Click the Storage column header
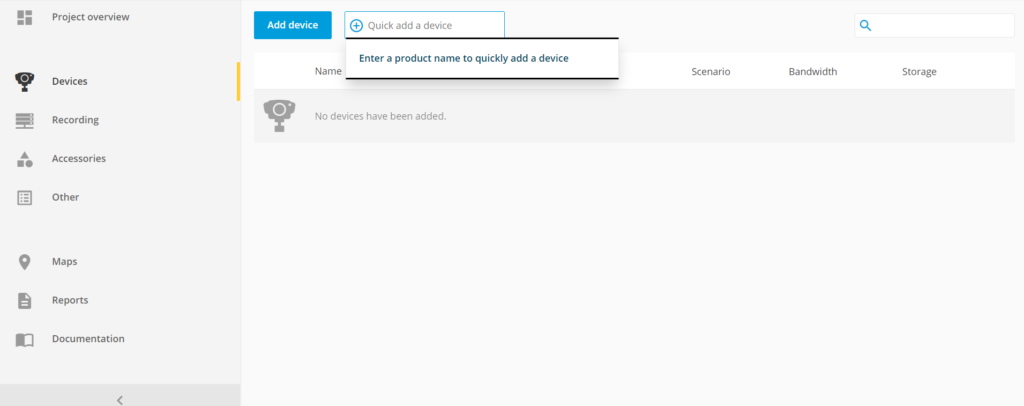The height and width of the screenshot is (406, 1024). (919, 72)
